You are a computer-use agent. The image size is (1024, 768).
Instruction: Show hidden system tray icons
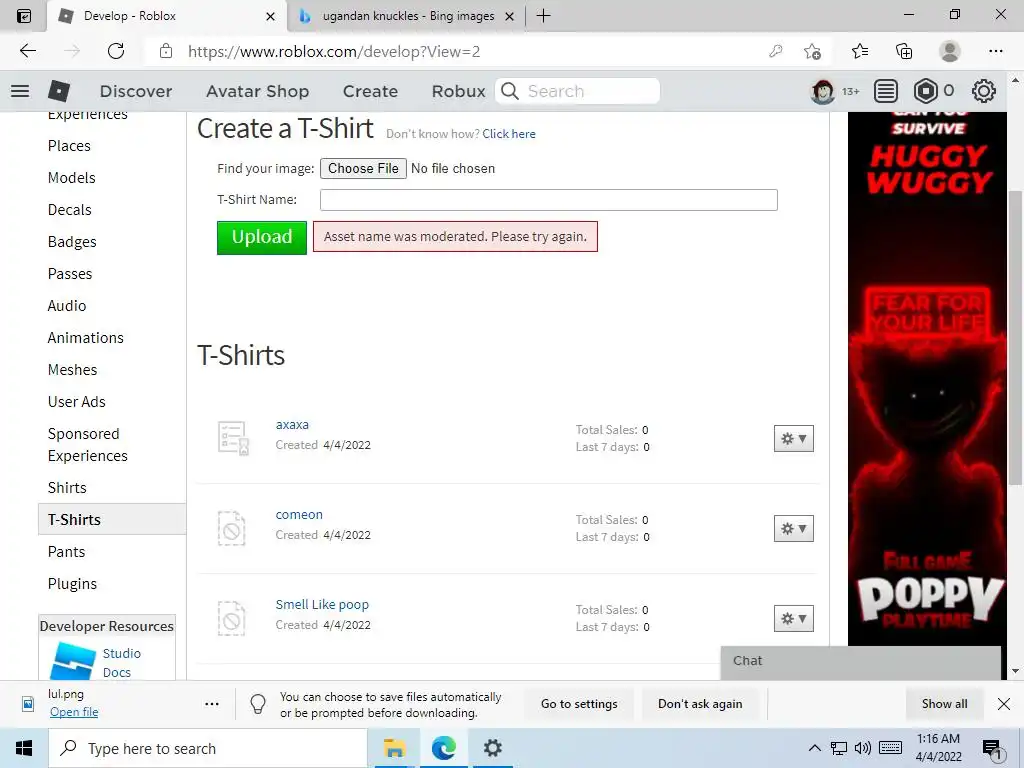pyautogui.click(x=814, y=748)
